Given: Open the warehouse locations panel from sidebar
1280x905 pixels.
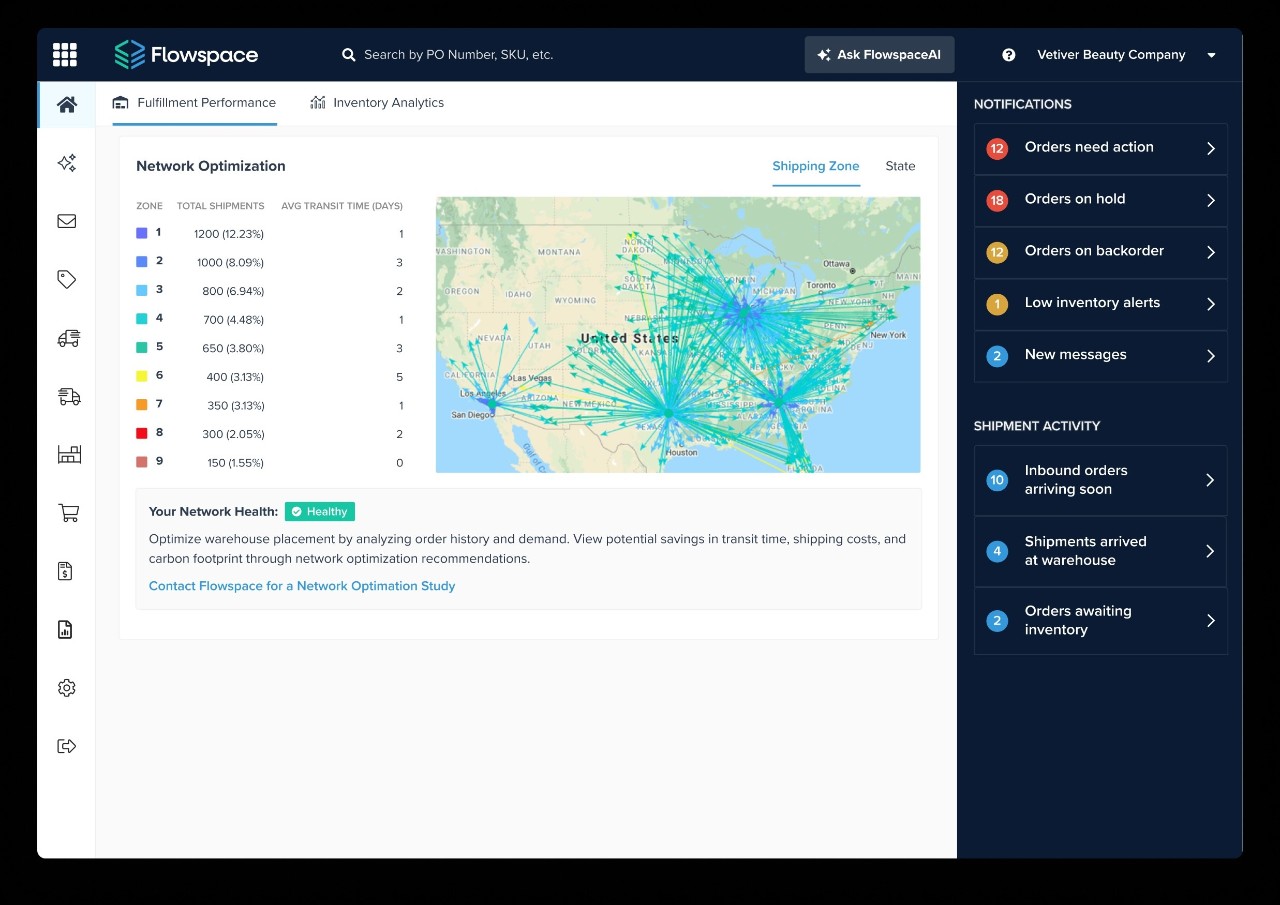Looking at the screenshot, I should 66,453.
